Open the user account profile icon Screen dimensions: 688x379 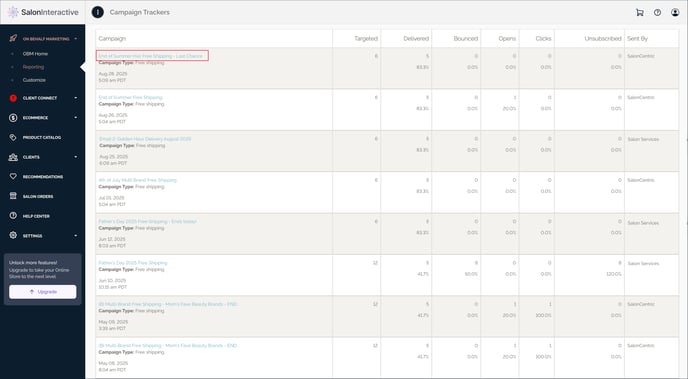(x=675, y=12)
